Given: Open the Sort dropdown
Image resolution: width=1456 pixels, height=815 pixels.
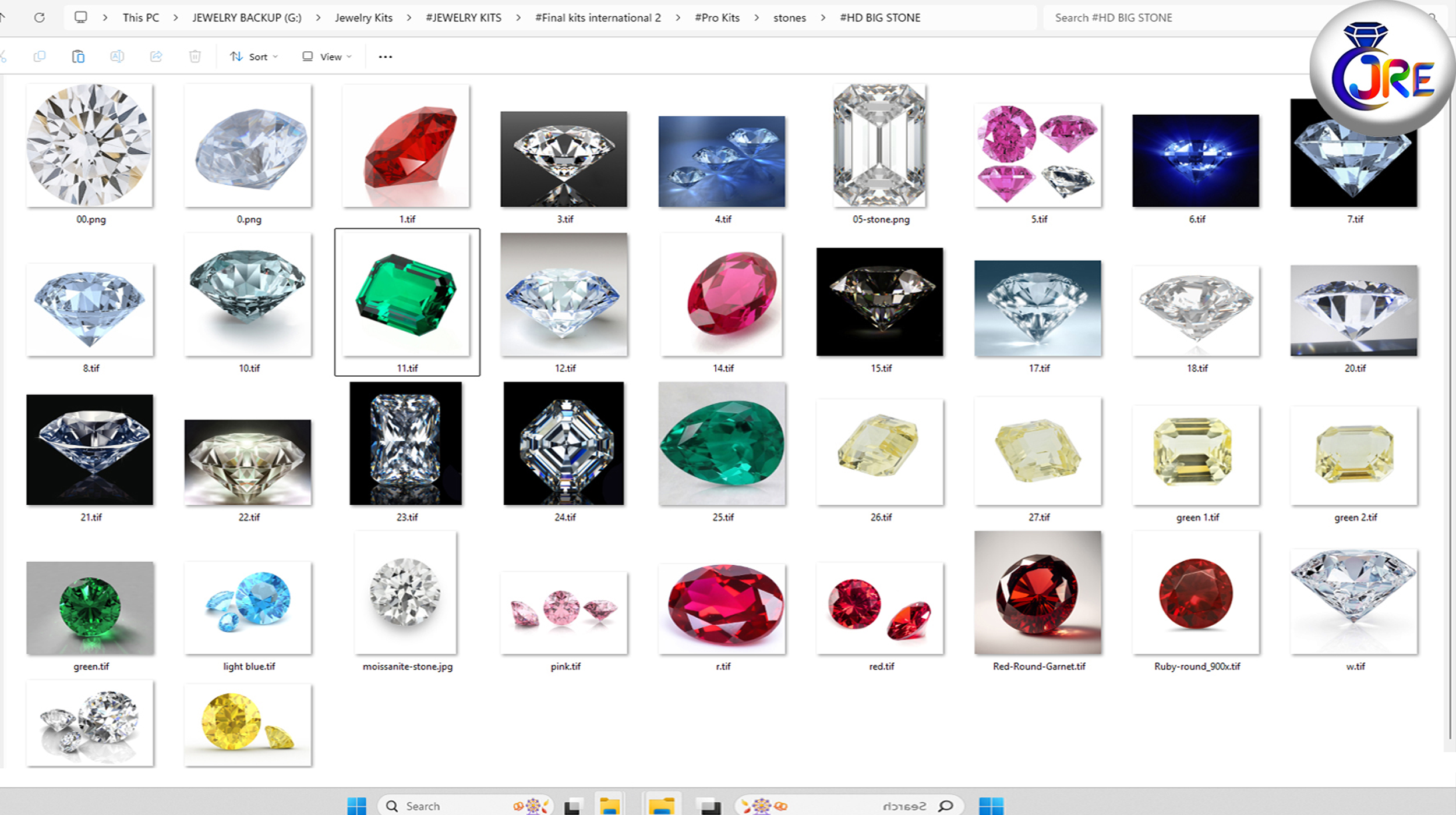Looking at the screenshot, I should [254, 56].
